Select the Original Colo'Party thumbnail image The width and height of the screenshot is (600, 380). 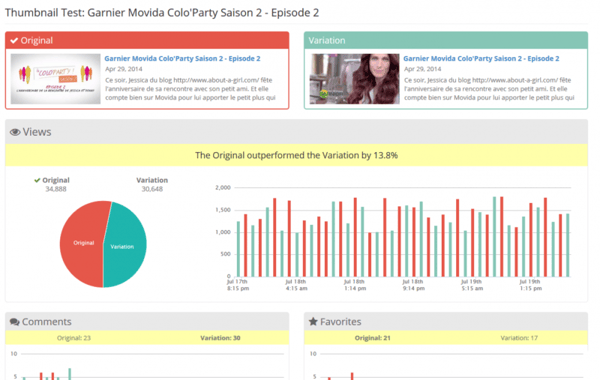tap(55, 78)
